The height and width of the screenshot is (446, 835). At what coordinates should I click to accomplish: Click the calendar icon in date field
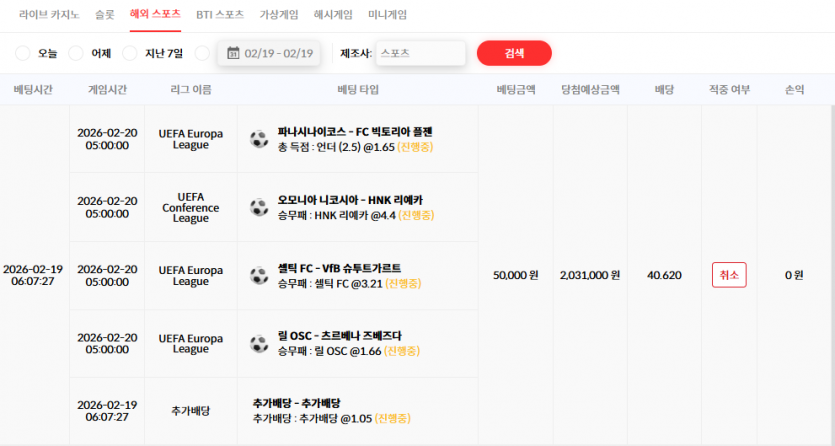pyautogui.click(x=233, y=53)
